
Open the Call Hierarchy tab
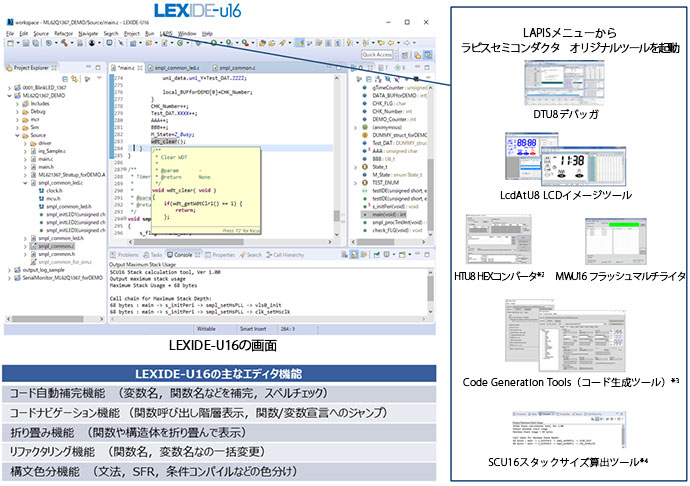285,255
